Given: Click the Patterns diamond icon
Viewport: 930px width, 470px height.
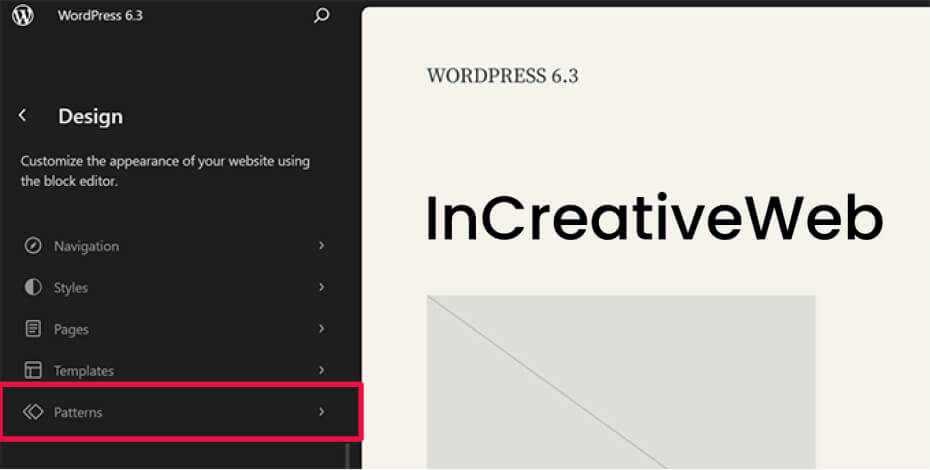Looking at the screenshot, I should (33, 412).
